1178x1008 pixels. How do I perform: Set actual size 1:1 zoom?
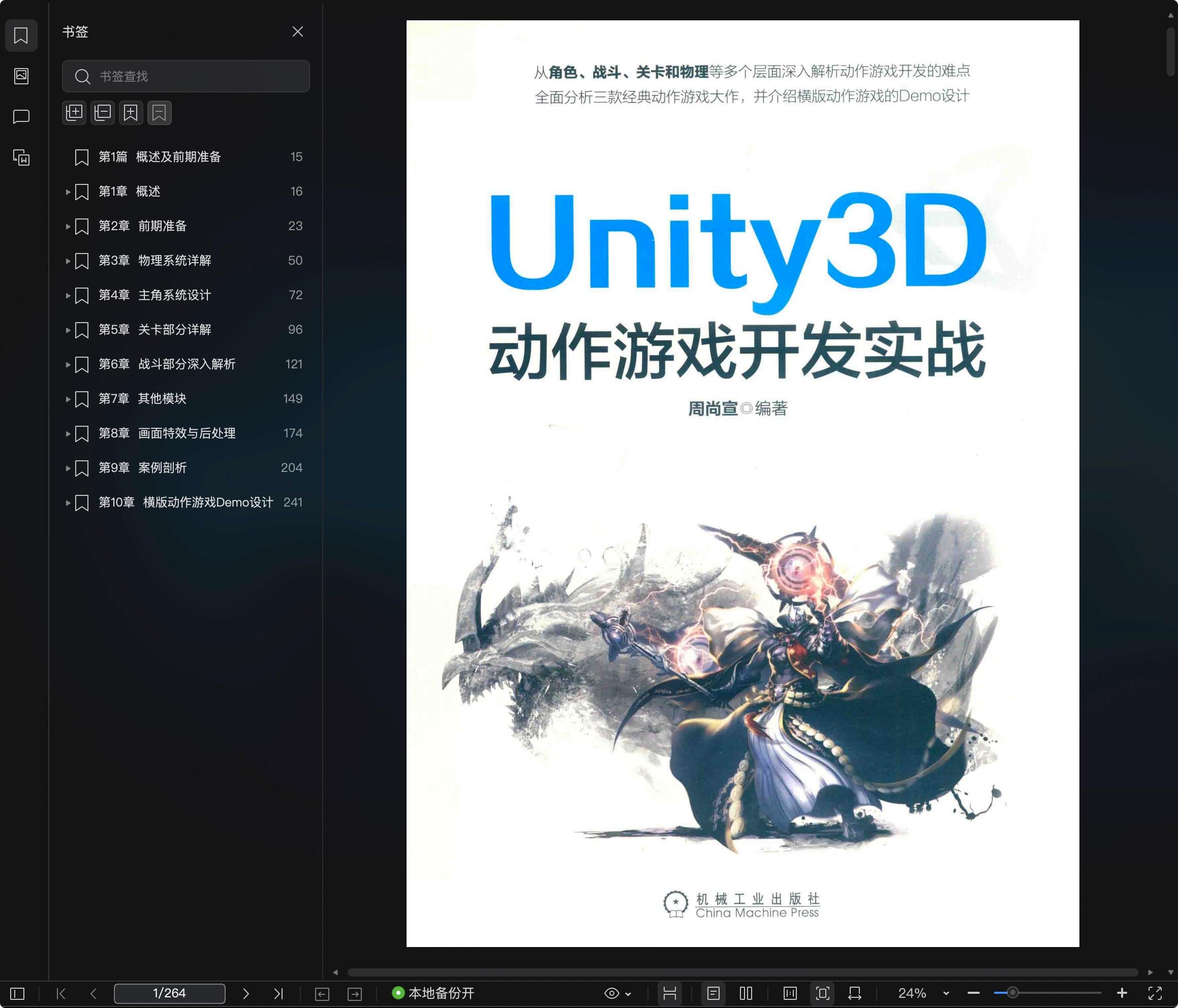pos(790,993)
